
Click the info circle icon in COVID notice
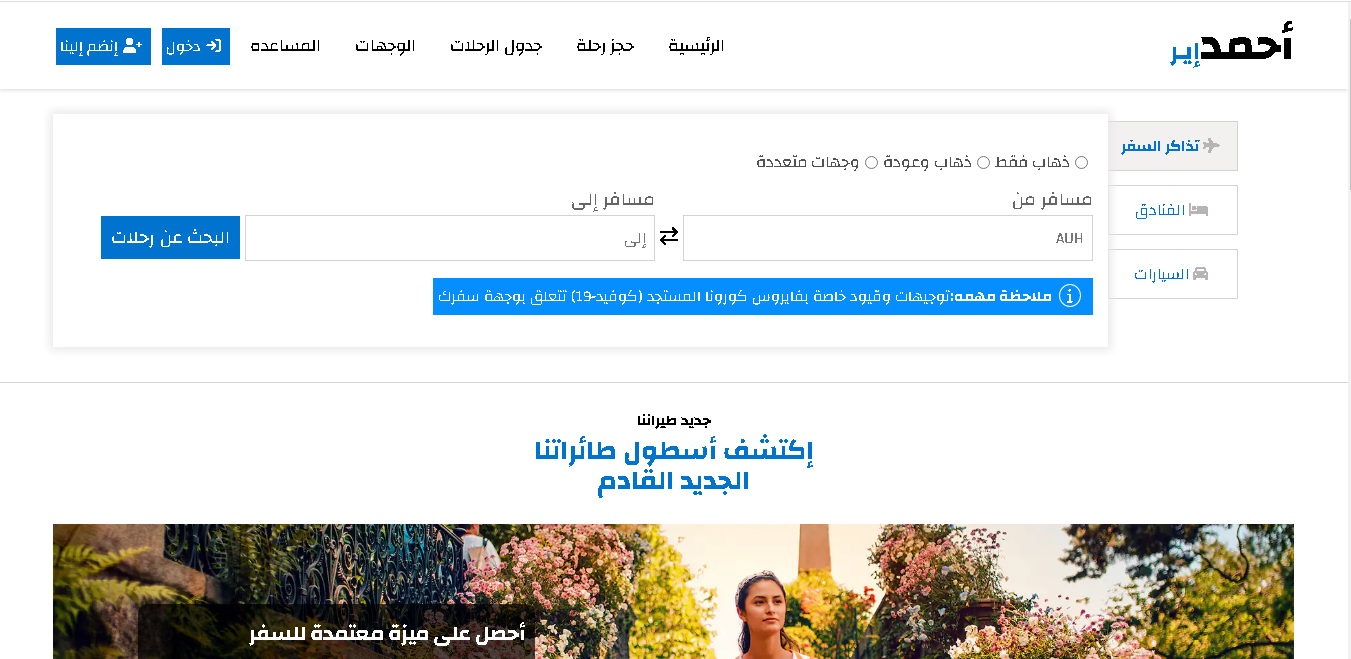click(1069, 296)
